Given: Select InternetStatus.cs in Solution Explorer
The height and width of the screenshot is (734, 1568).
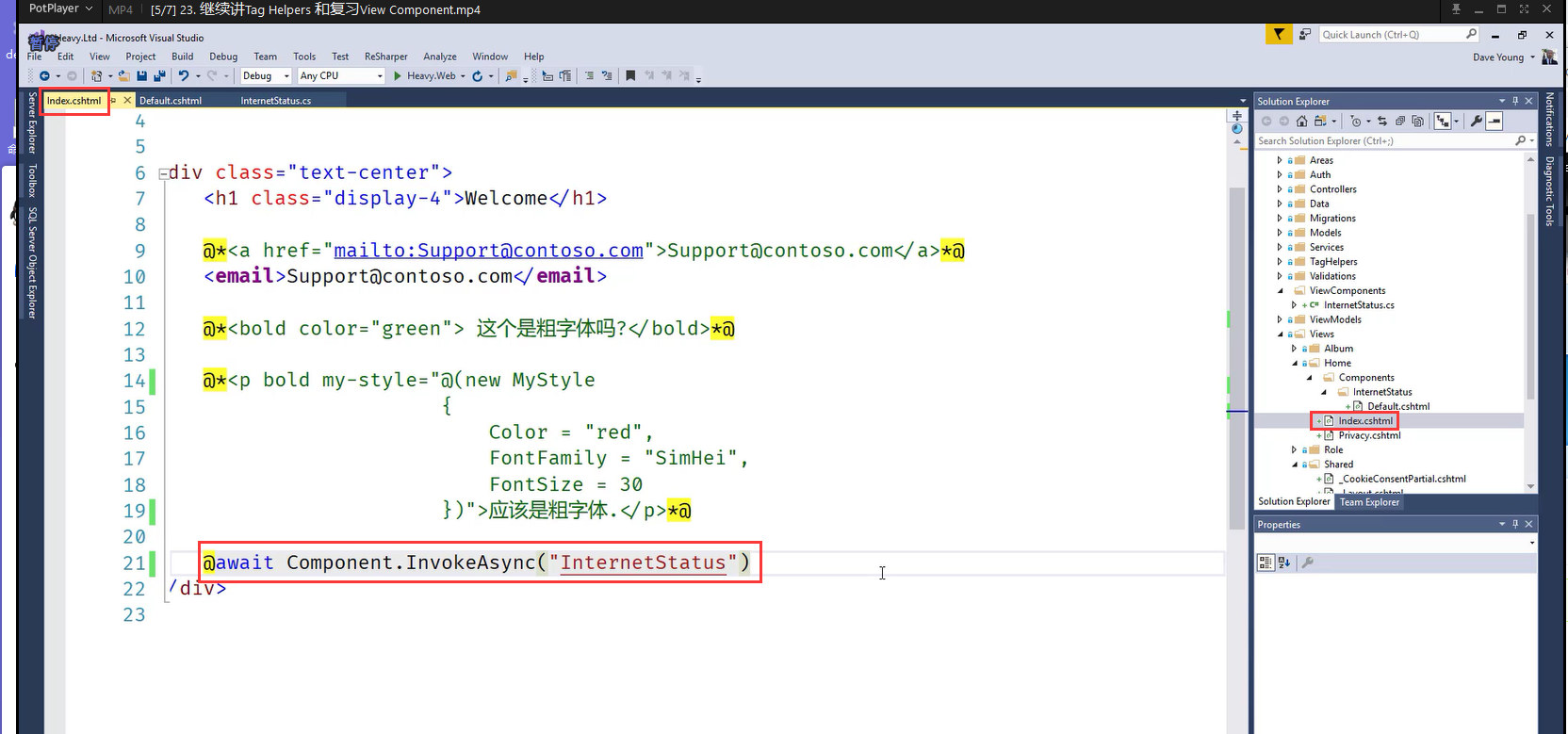Looking at the screenshot, I should point(1359,305).
